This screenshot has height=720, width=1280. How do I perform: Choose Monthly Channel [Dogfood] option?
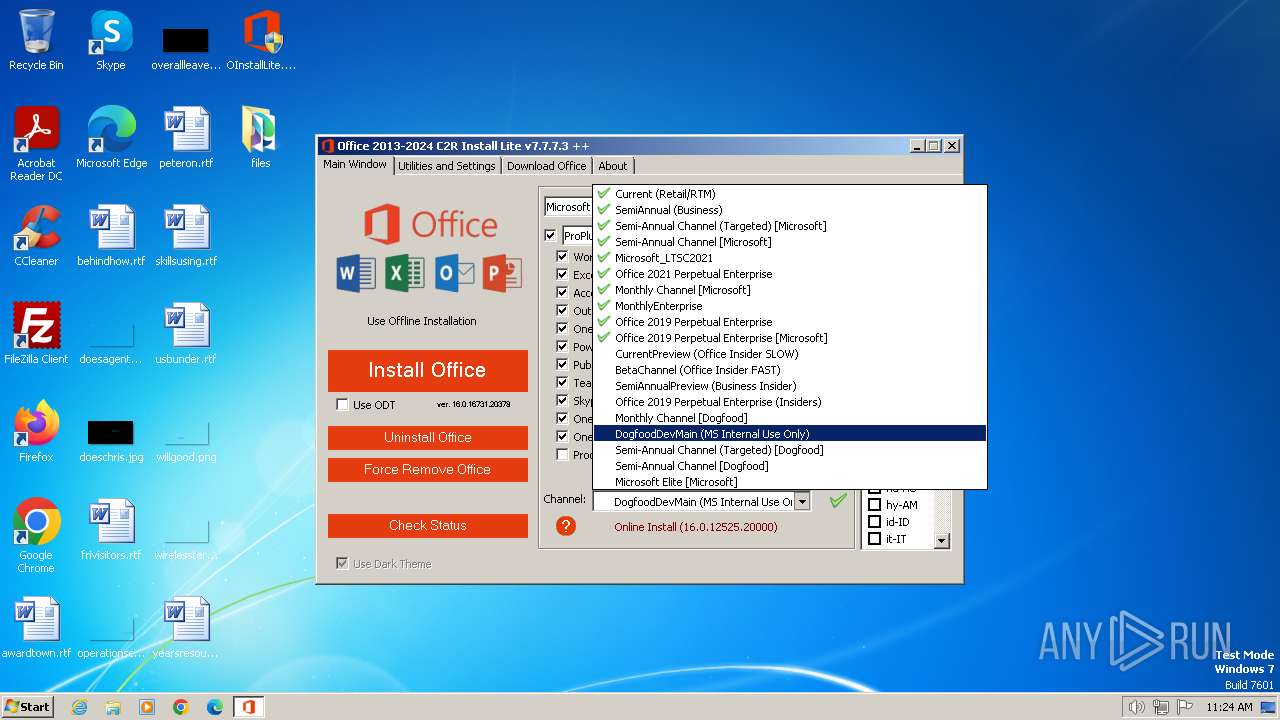[789, 418]
